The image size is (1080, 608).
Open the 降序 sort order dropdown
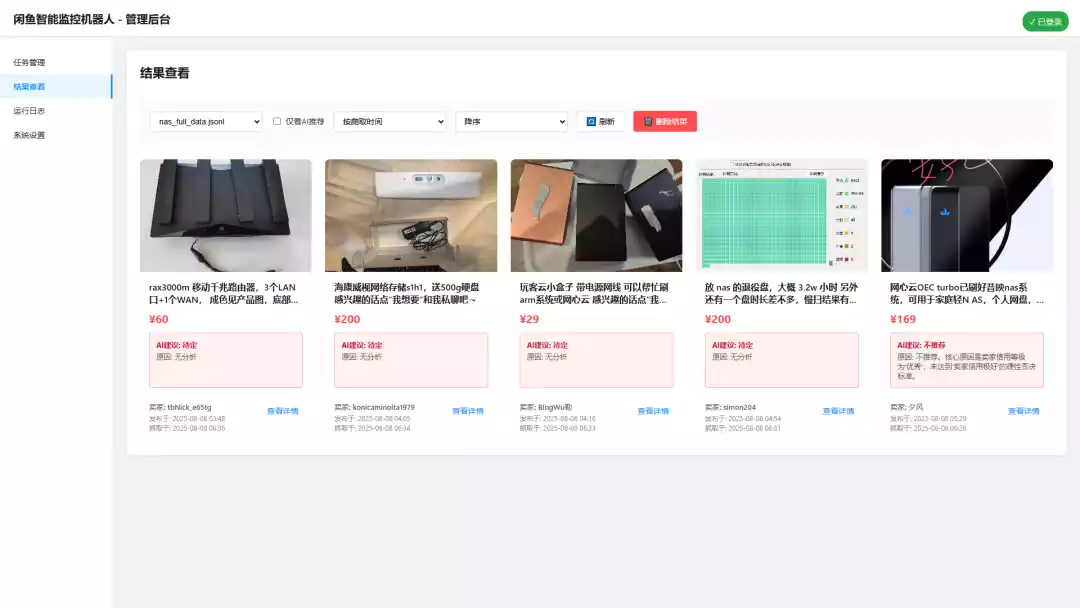pyautogui.click(x=511, y=122)
